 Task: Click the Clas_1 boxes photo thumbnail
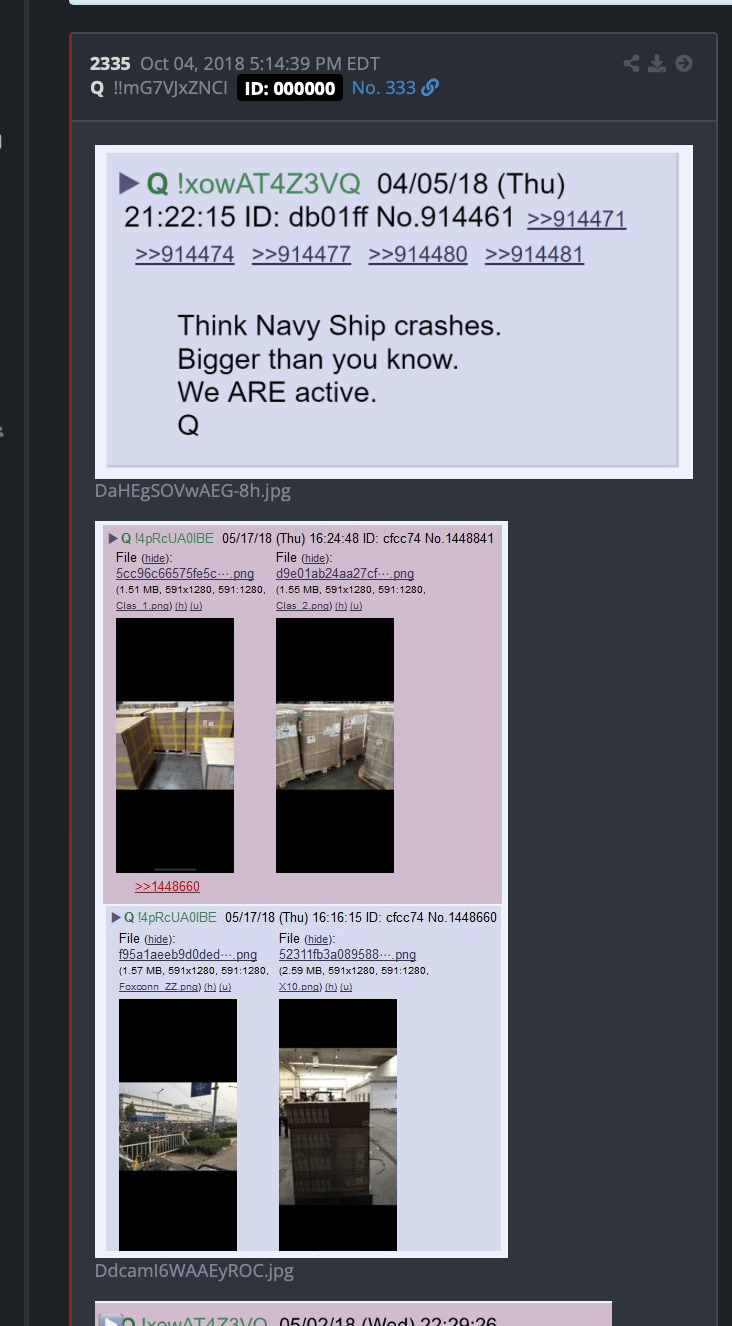tap(175, 745)
